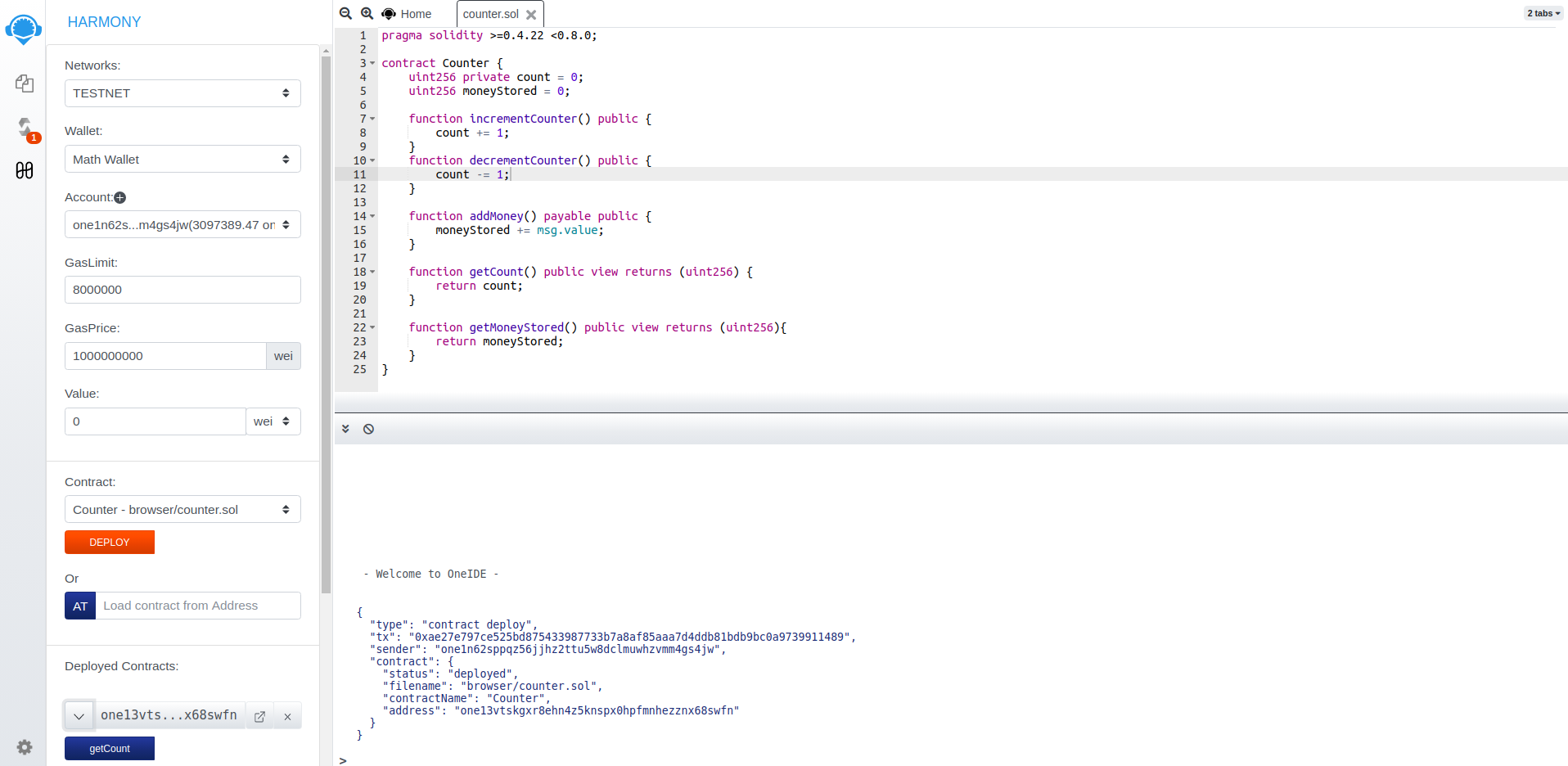
Task: Fold the contract Counter block at line 3
Action: [x=372, y=63]
